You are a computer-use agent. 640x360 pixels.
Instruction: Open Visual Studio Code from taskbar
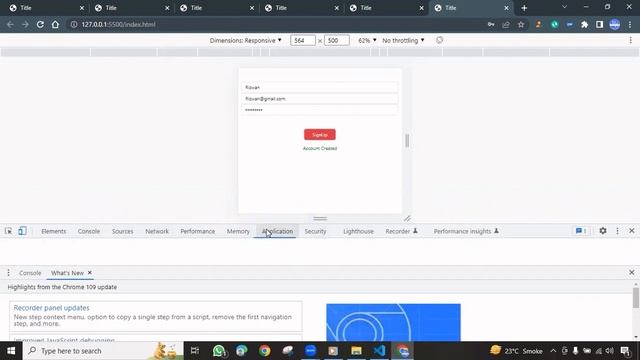click(379, 351)
